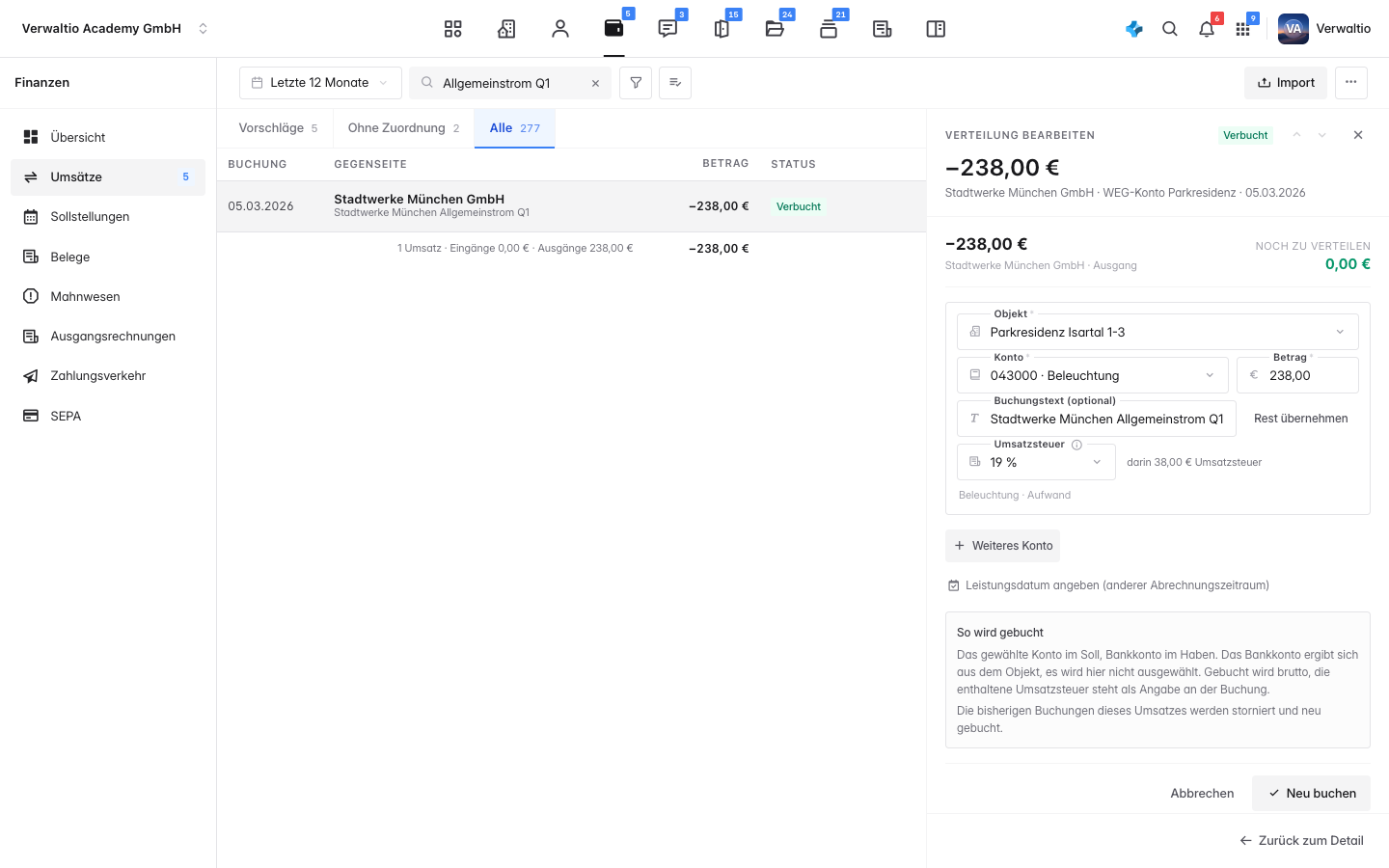Clear the Allgemeinstrom Q1 search text

coord(595,83)
